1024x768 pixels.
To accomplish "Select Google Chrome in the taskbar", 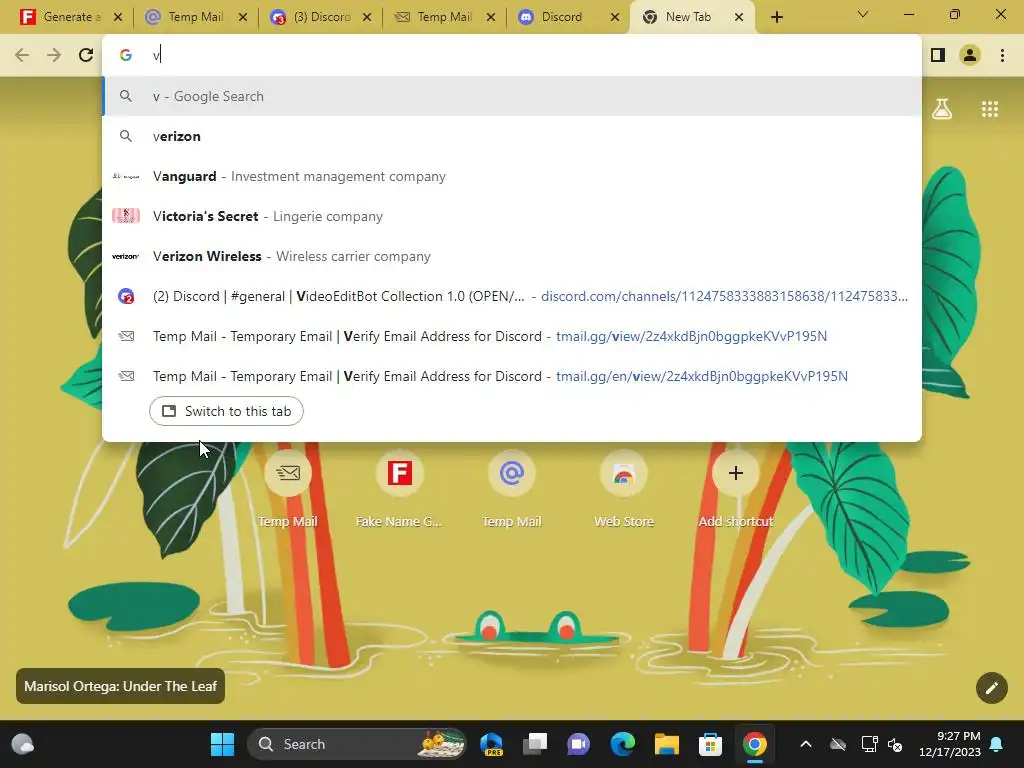I will tap(754, 744).
